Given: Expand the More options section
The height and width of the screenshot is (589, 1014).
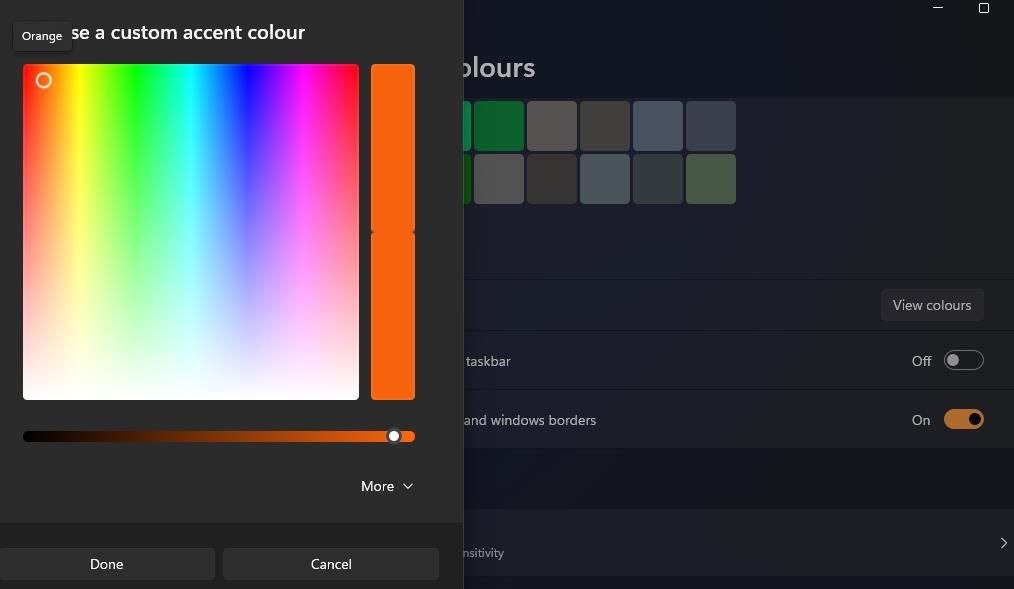Looking at the screenshot, I should coord(387,486).
